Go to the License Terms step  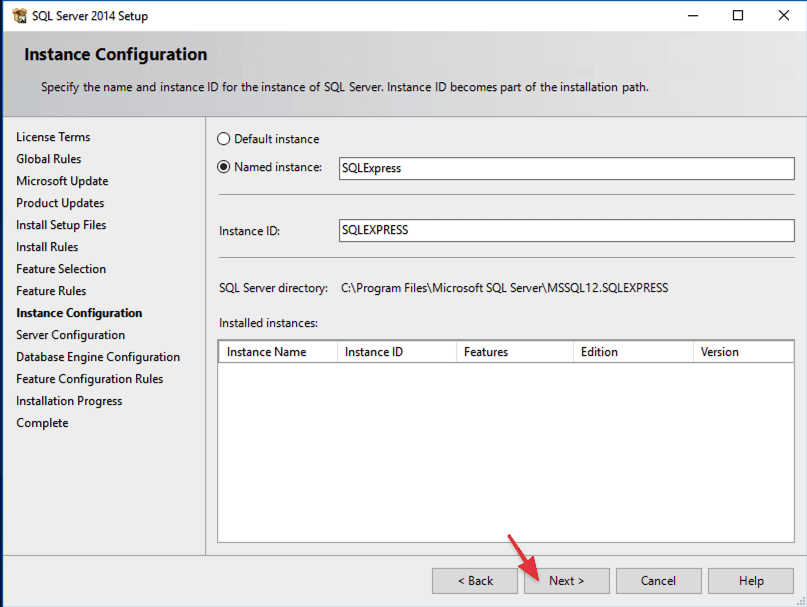click(x=53, y=137)
